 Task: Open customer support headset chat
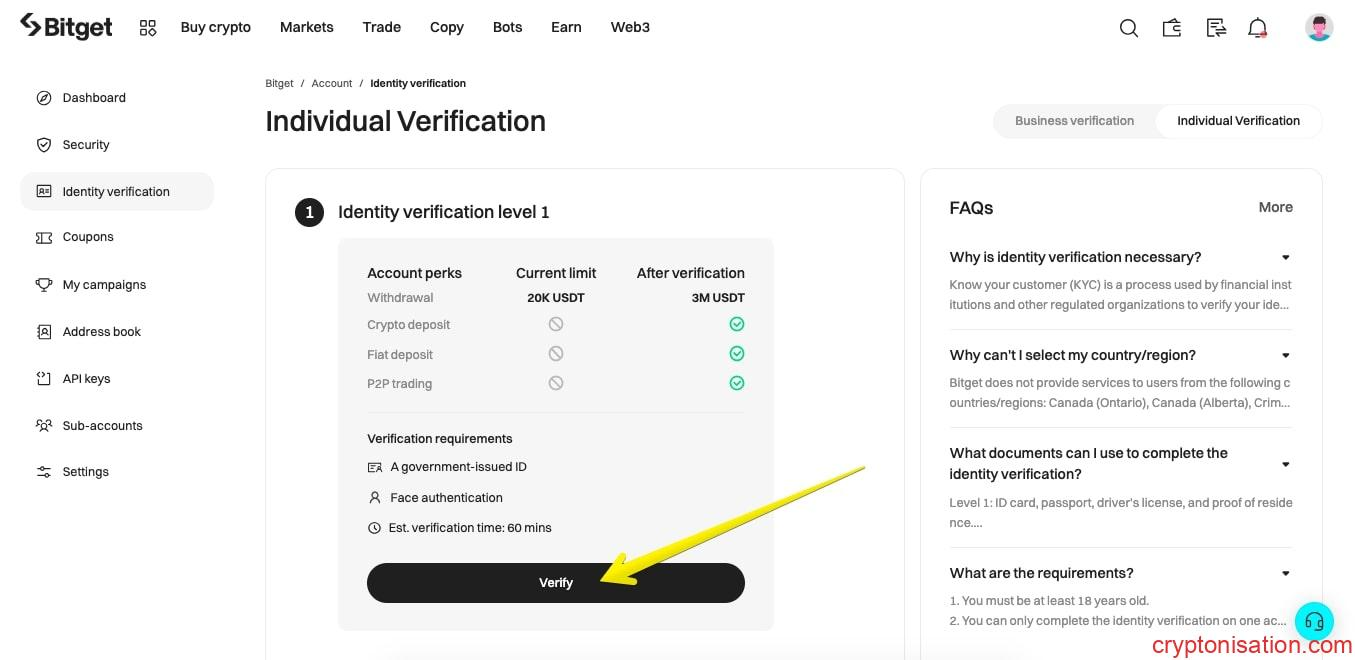(x=1314, y=621)
